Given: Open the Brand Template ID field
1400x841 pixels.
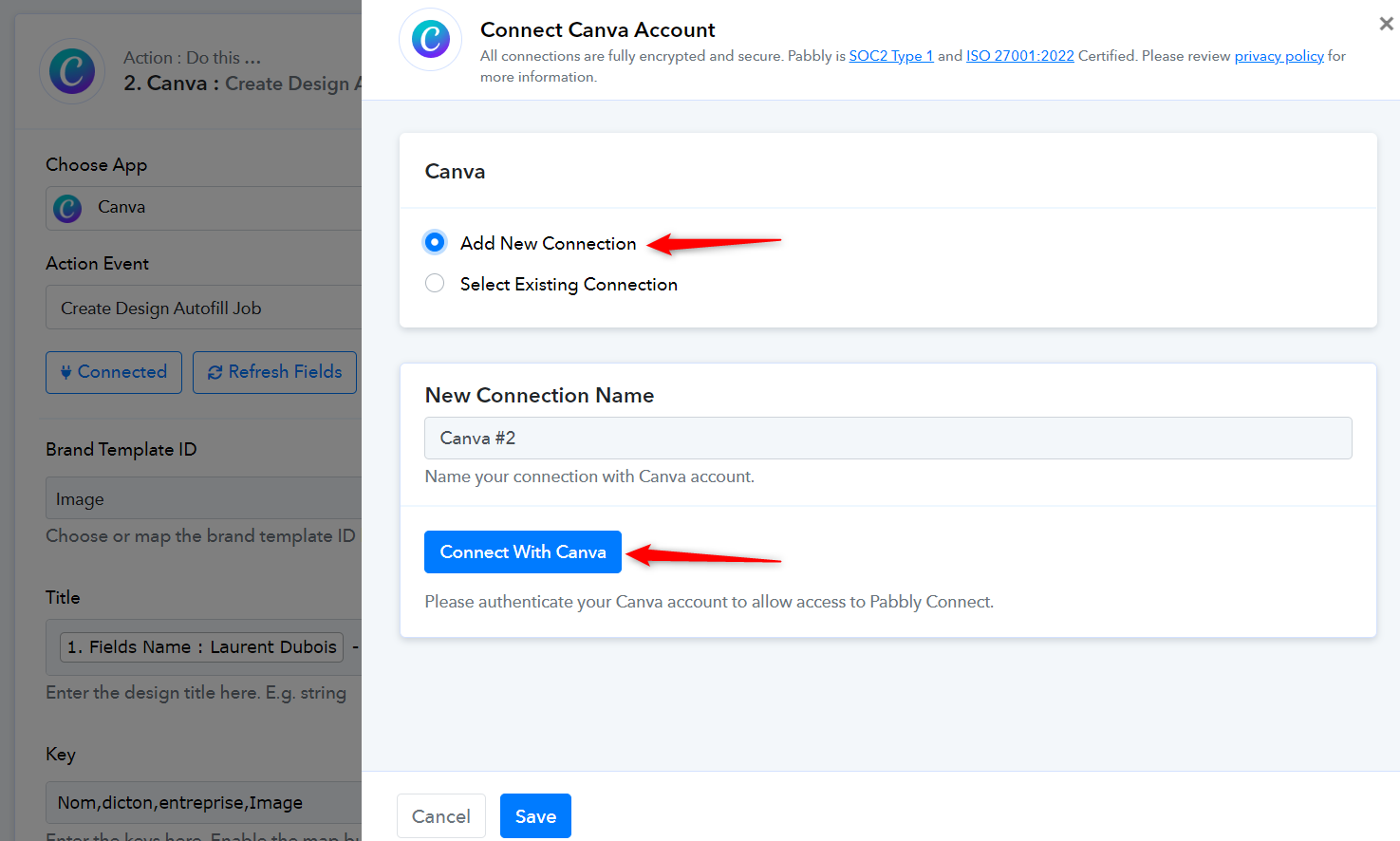Looking at the screenshot, I should (x=203, y=498).
